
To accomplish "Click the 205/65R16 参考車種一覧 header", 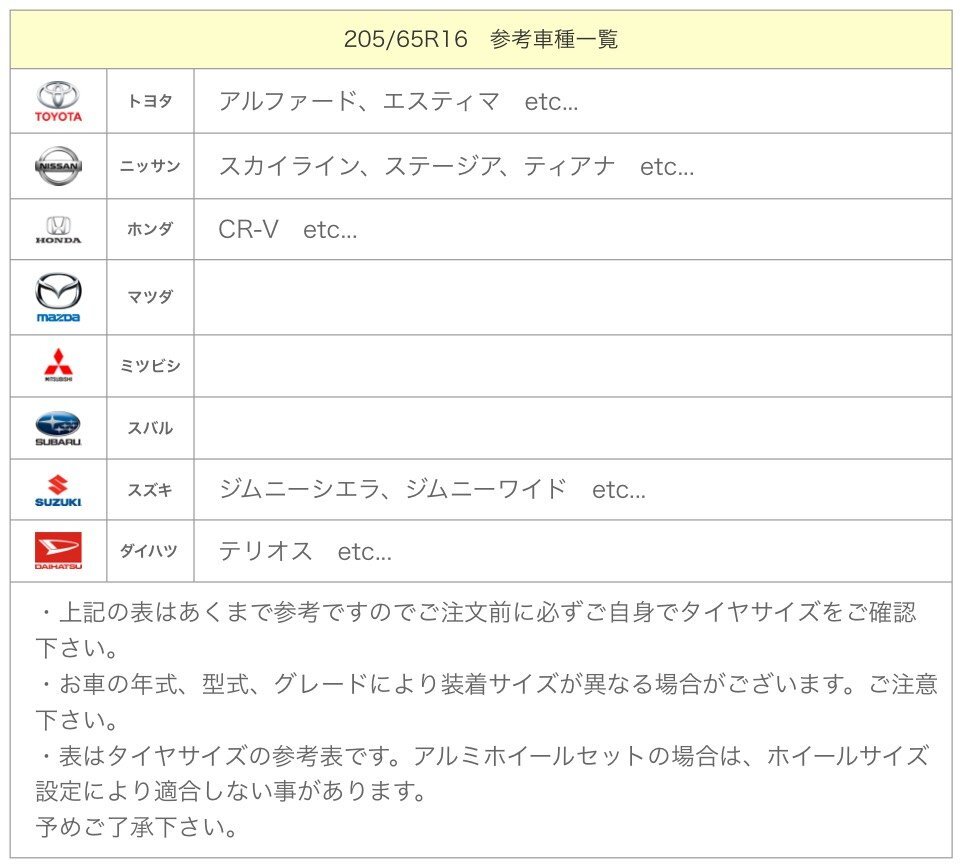I will coord(481,39).
